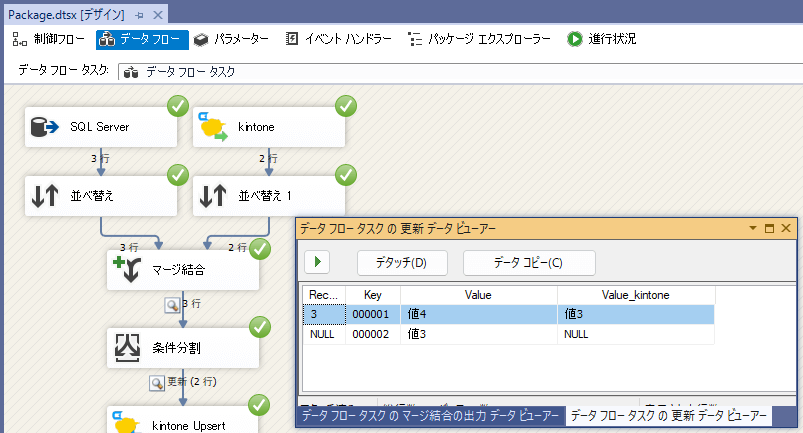Select the SQL Server source icon
803x433 pixels.
[45, 127]
